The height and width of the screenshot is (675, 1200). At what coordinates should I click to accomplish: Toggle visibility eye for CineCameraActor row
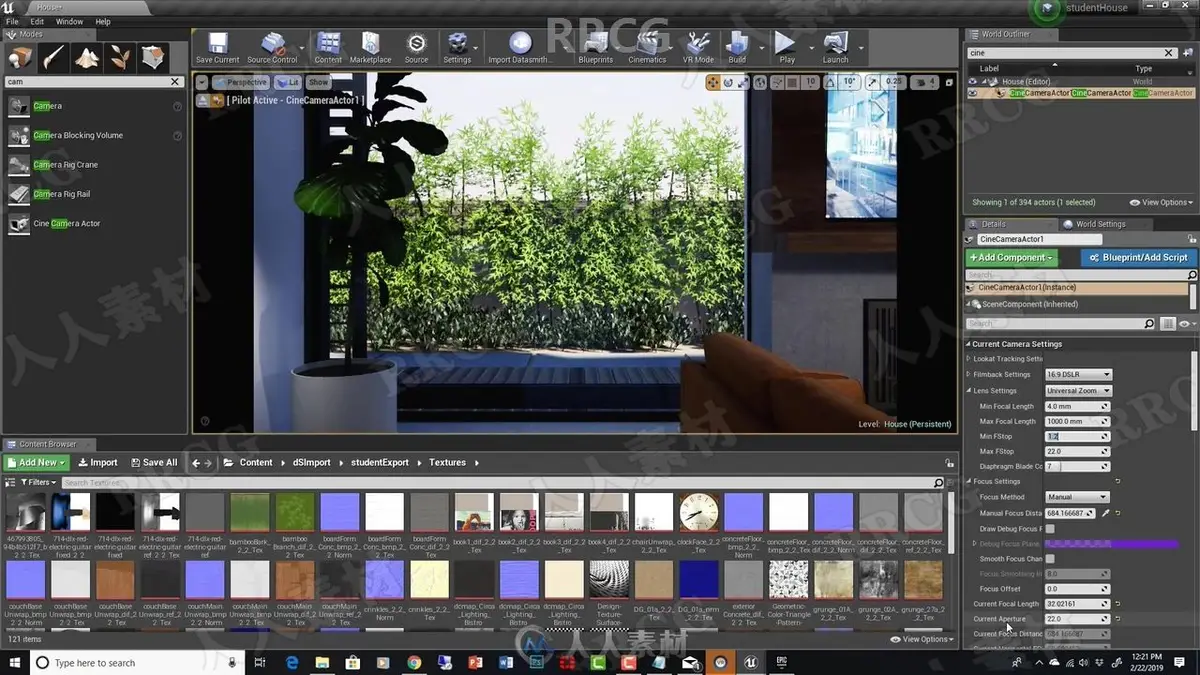click(973, 93)
